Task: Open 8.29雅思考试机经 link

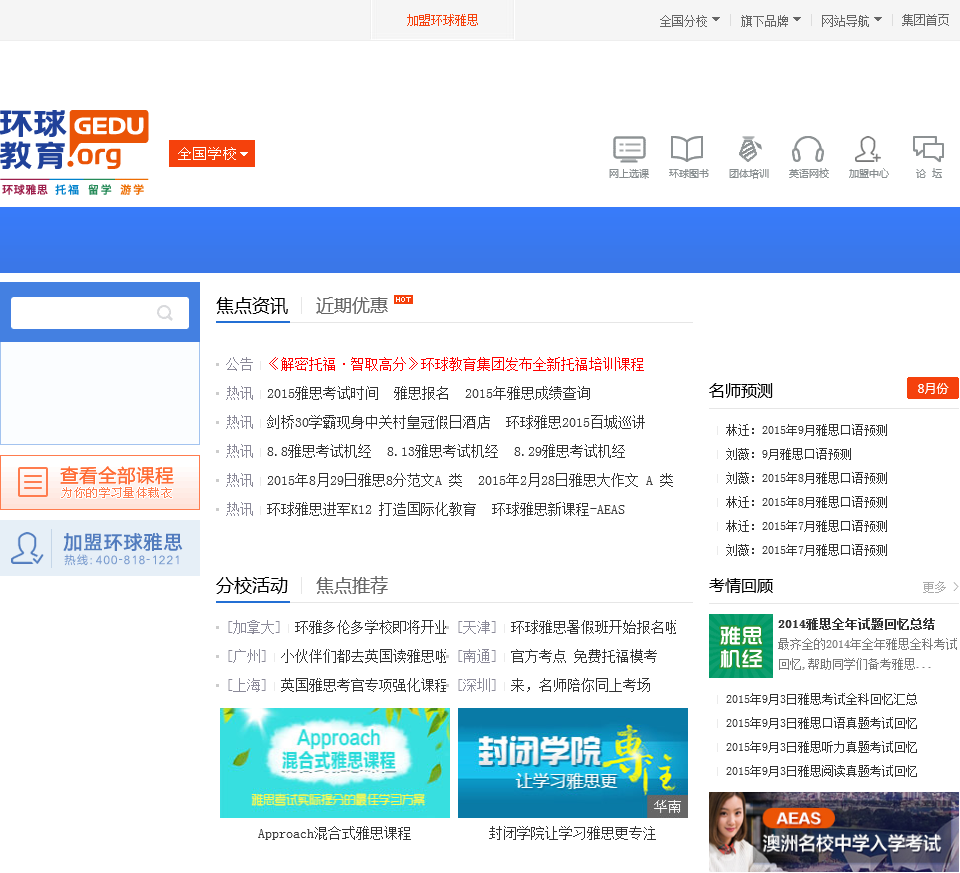Action: 569,452
